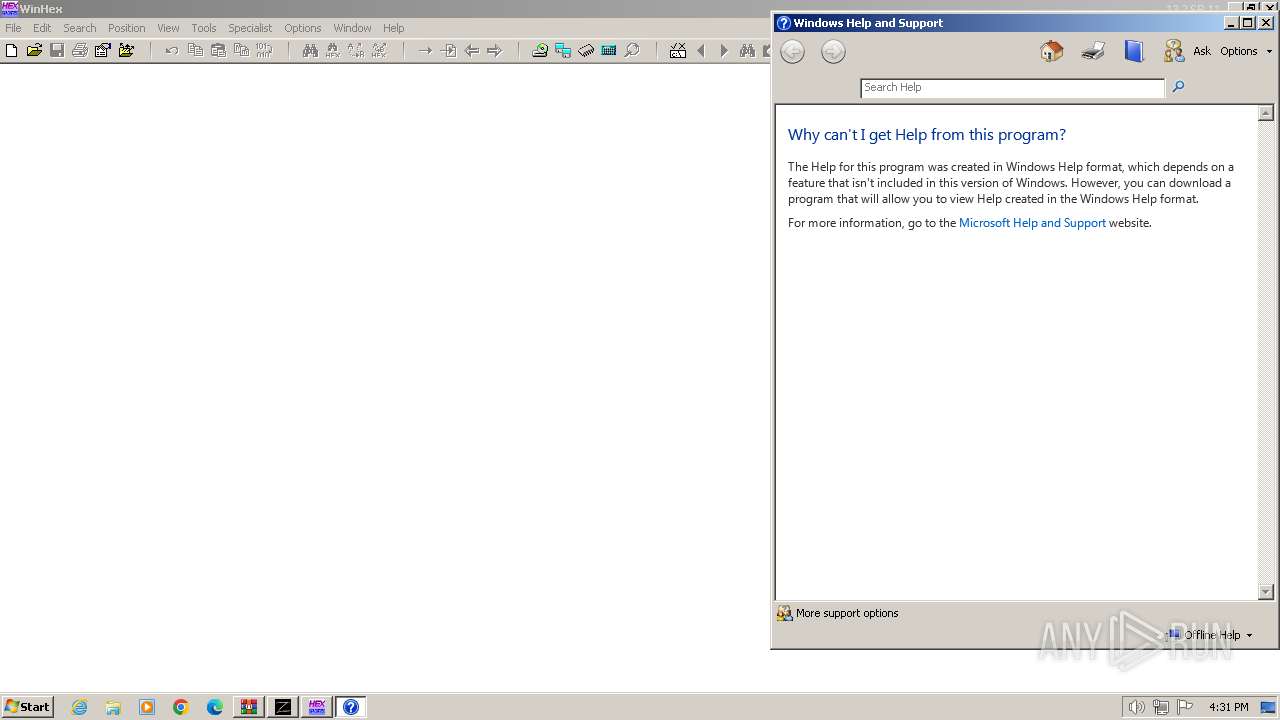Screen dimensions: 1280x720
Task: Click the help pane scroll up arrow
Action: coord(1265,114)
